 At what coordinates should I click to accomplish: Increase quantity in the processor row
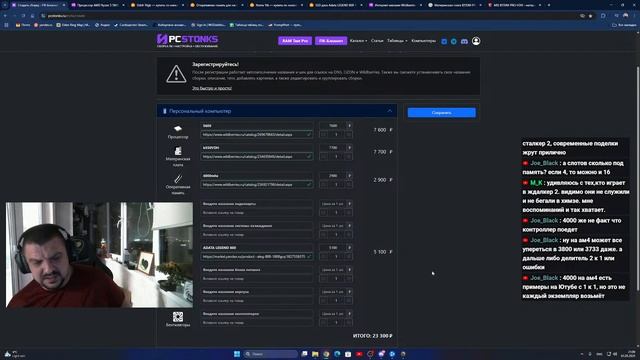pyautogui.click(x=348, y=134)
